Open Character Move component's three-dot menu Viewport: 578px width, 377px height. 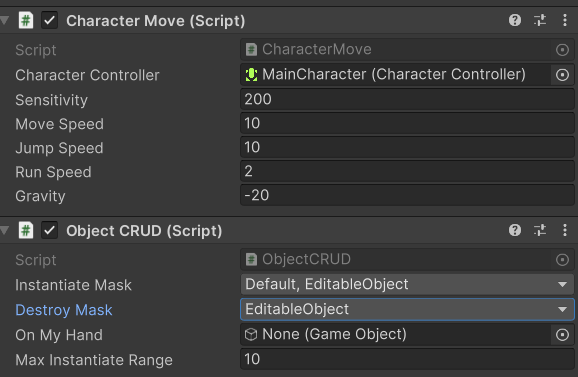click(x=565, y=20)
